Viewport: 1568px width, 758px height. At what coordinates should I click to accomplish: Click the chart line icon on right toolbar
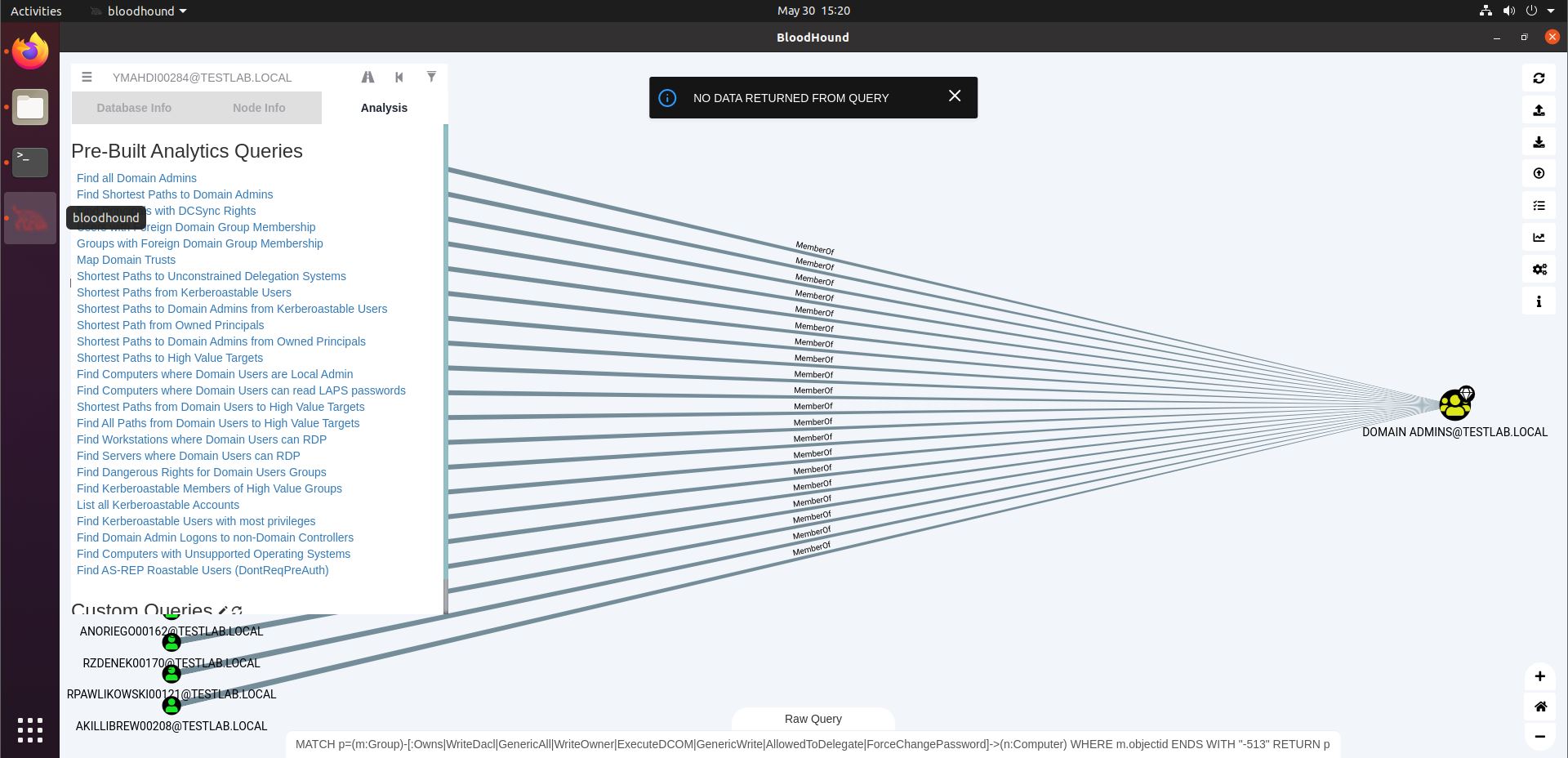click(1539, 238)
